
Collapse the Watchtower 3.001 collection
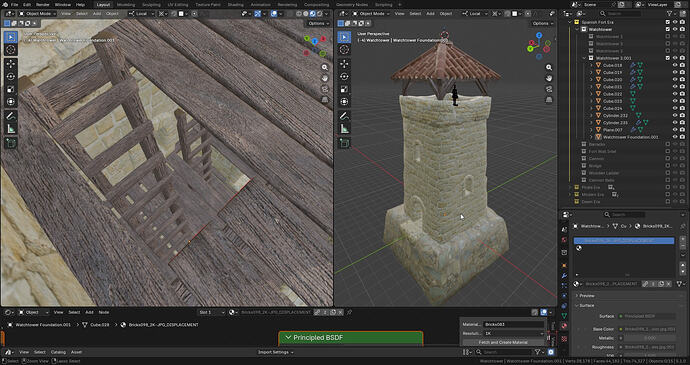pyautogui.click(x=584, y=58)
